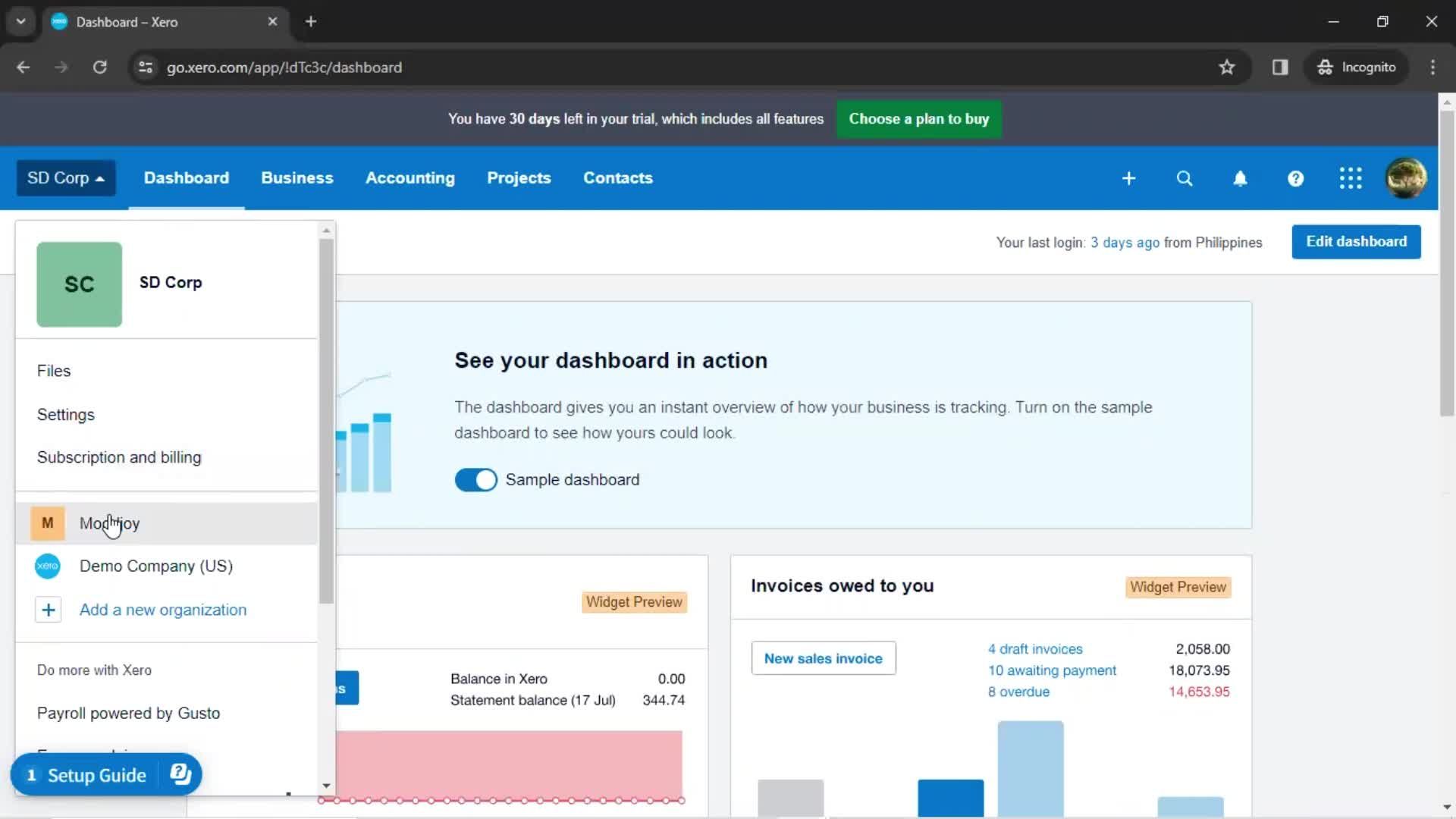Open the Accounting menu

[410, 178]
